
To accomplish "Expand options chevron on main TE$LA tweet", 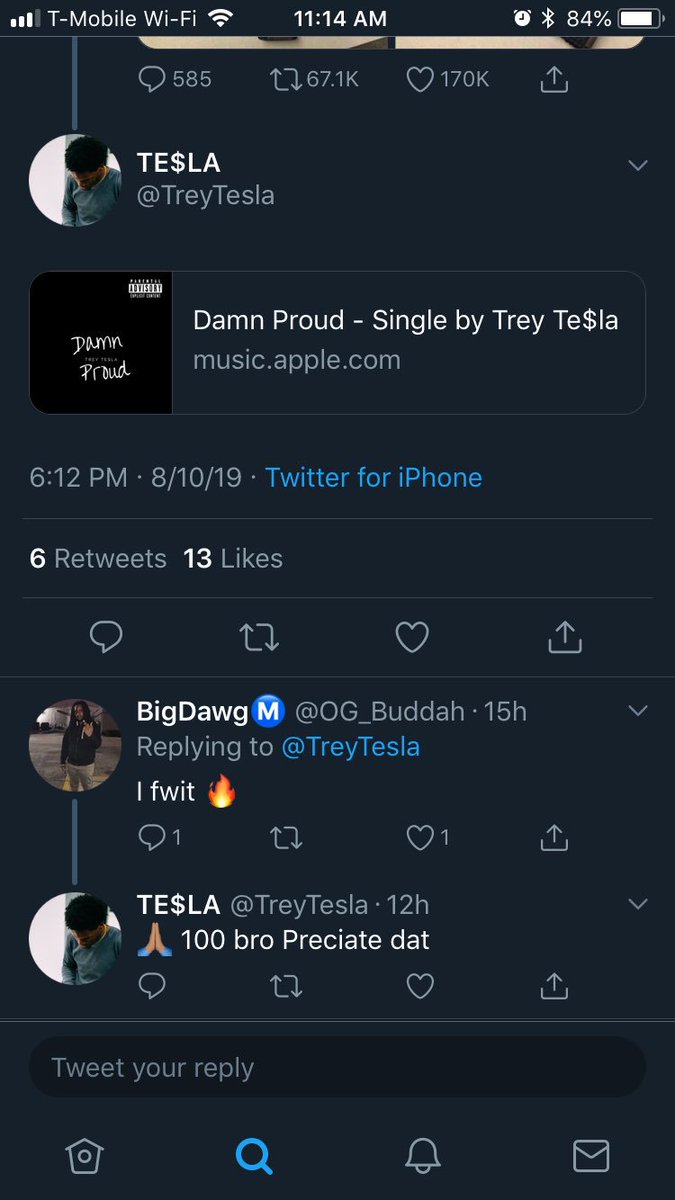I will pyautogui.click(x=638, y=165).
